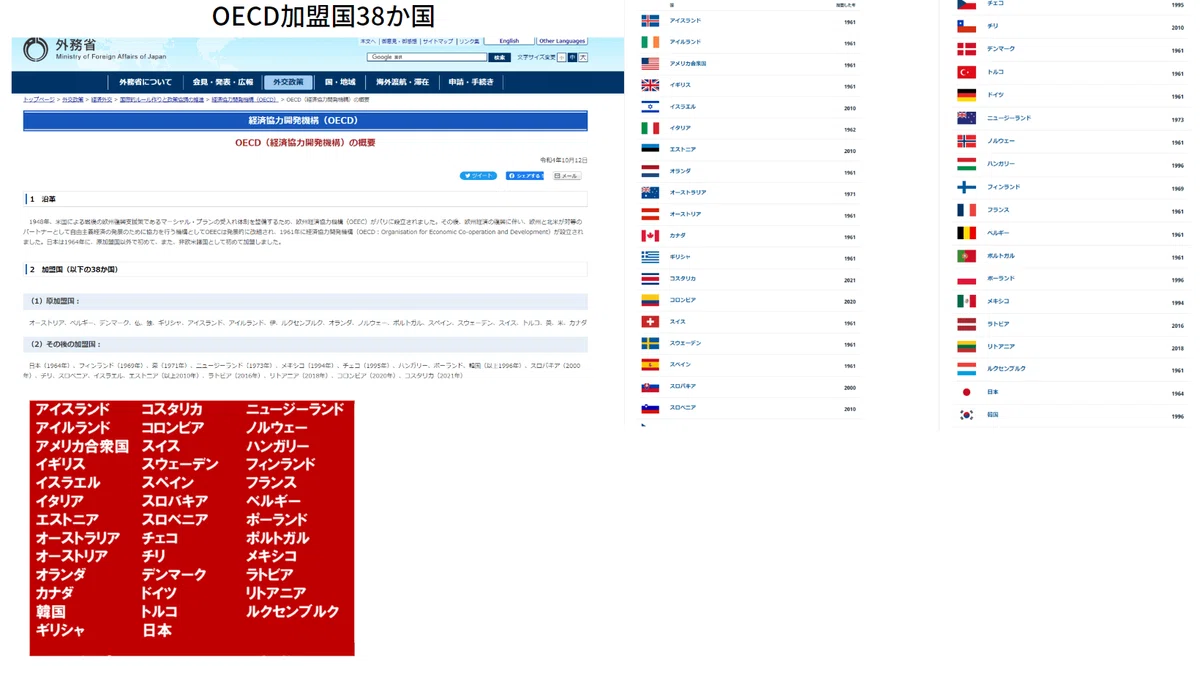
Task: Click the Ministry of Foreign Affairs logo
Action: click(36, 49)
